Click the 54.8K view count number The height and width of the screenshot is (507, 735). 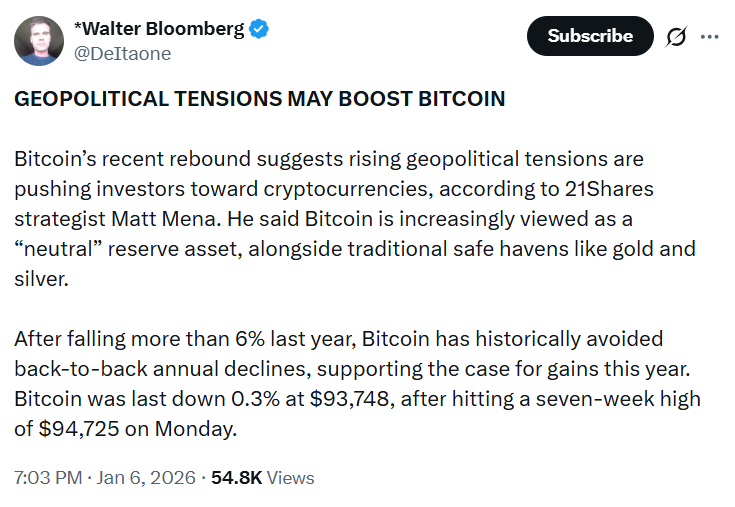coord(235,478)
